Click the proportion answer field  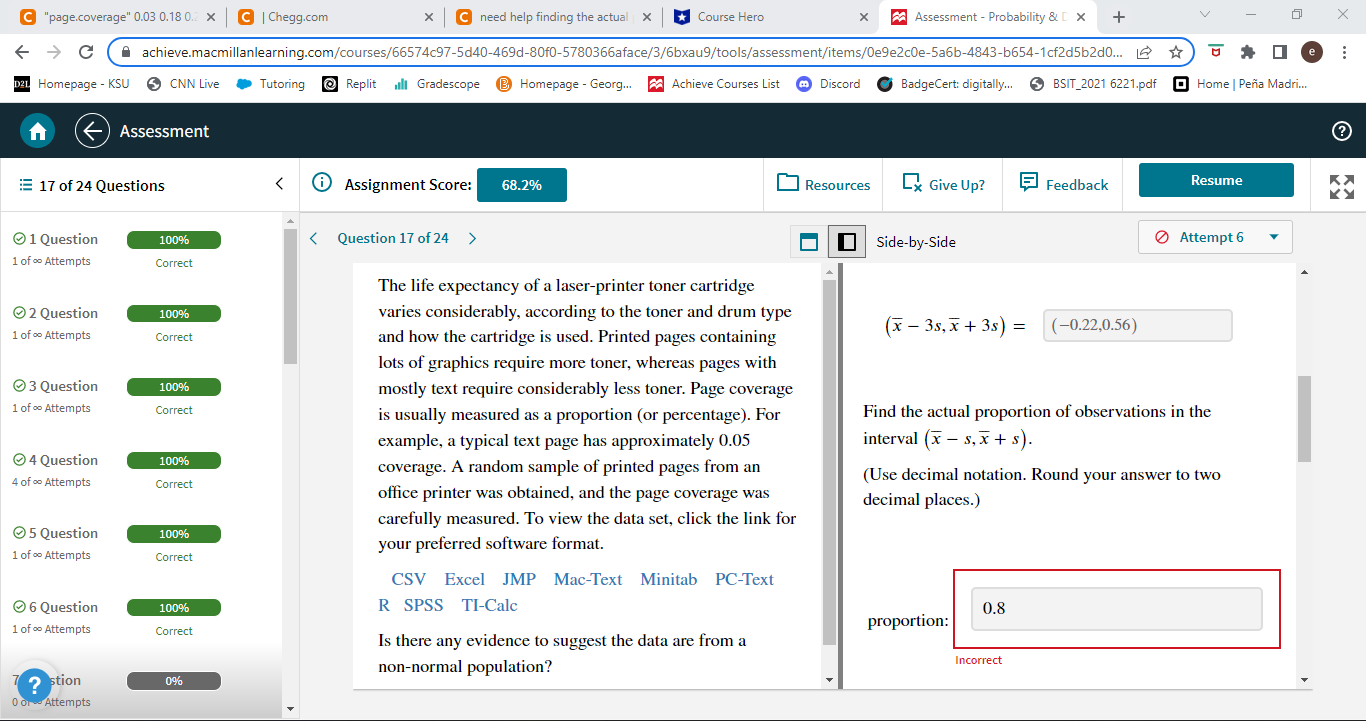click(x=1115, y=608)
